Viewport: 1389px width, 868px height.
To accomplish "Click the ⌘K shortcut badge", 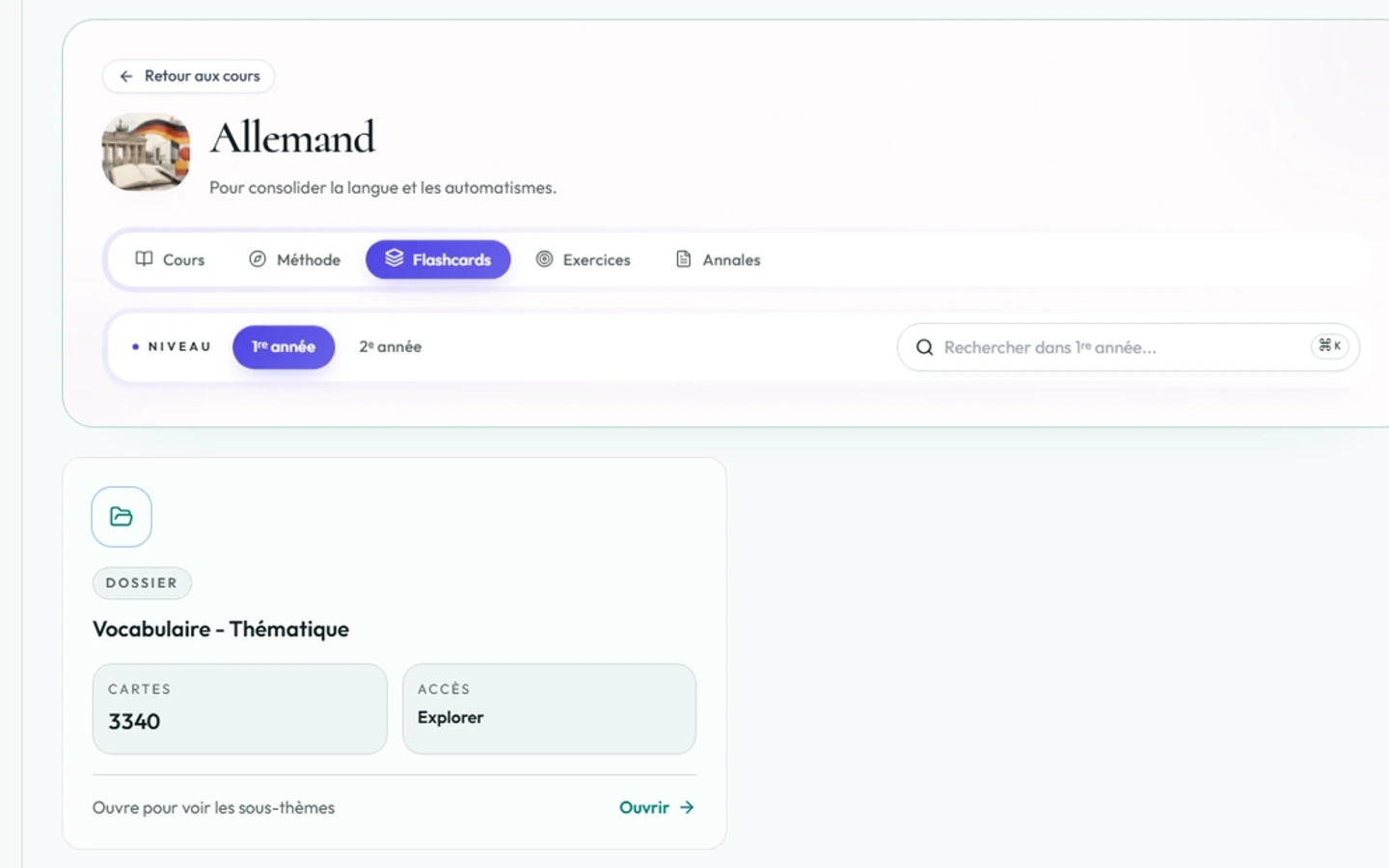I will [1330, 345].
